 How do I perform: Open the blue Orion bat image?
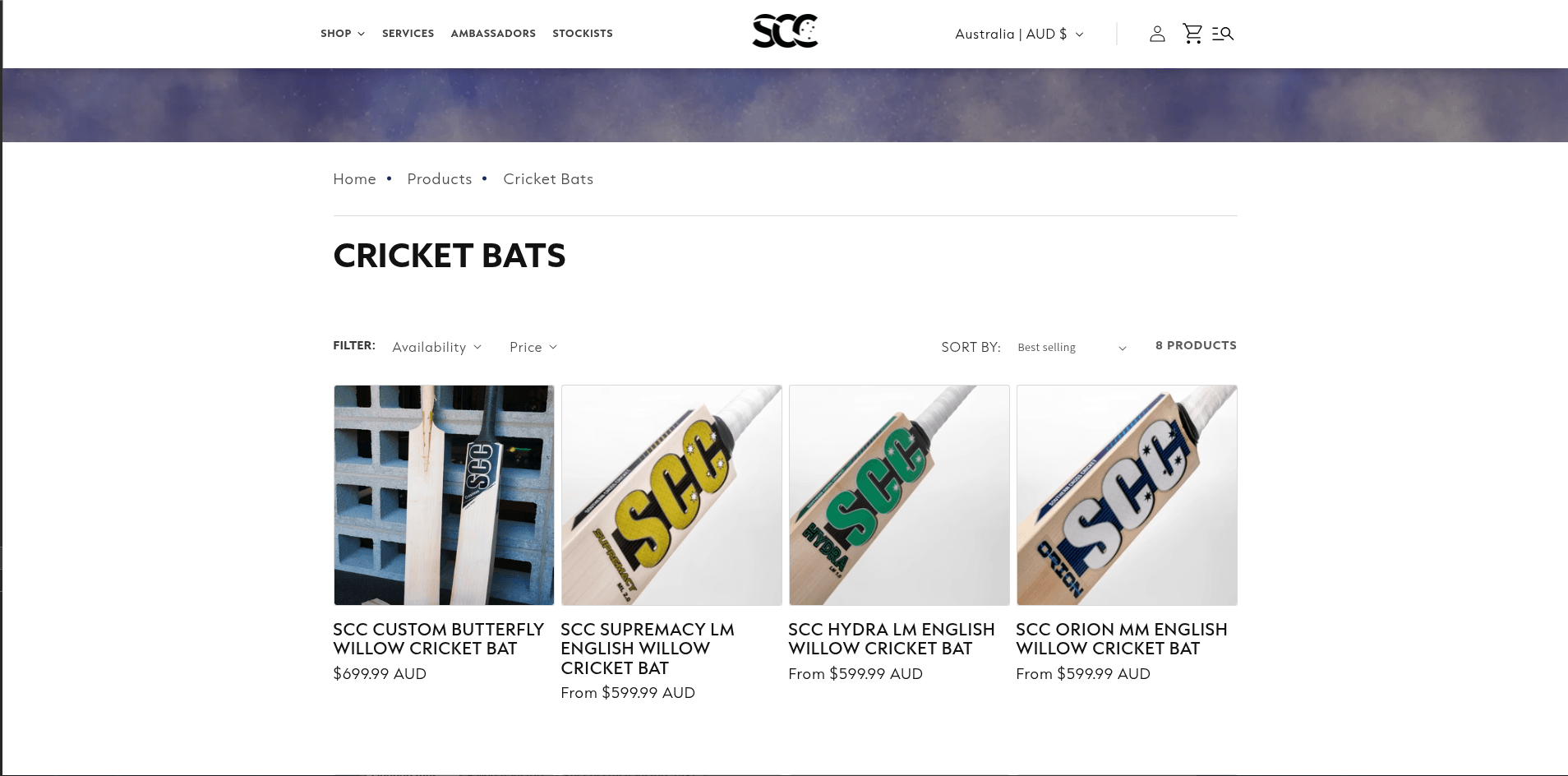(x=1127, y=495)
